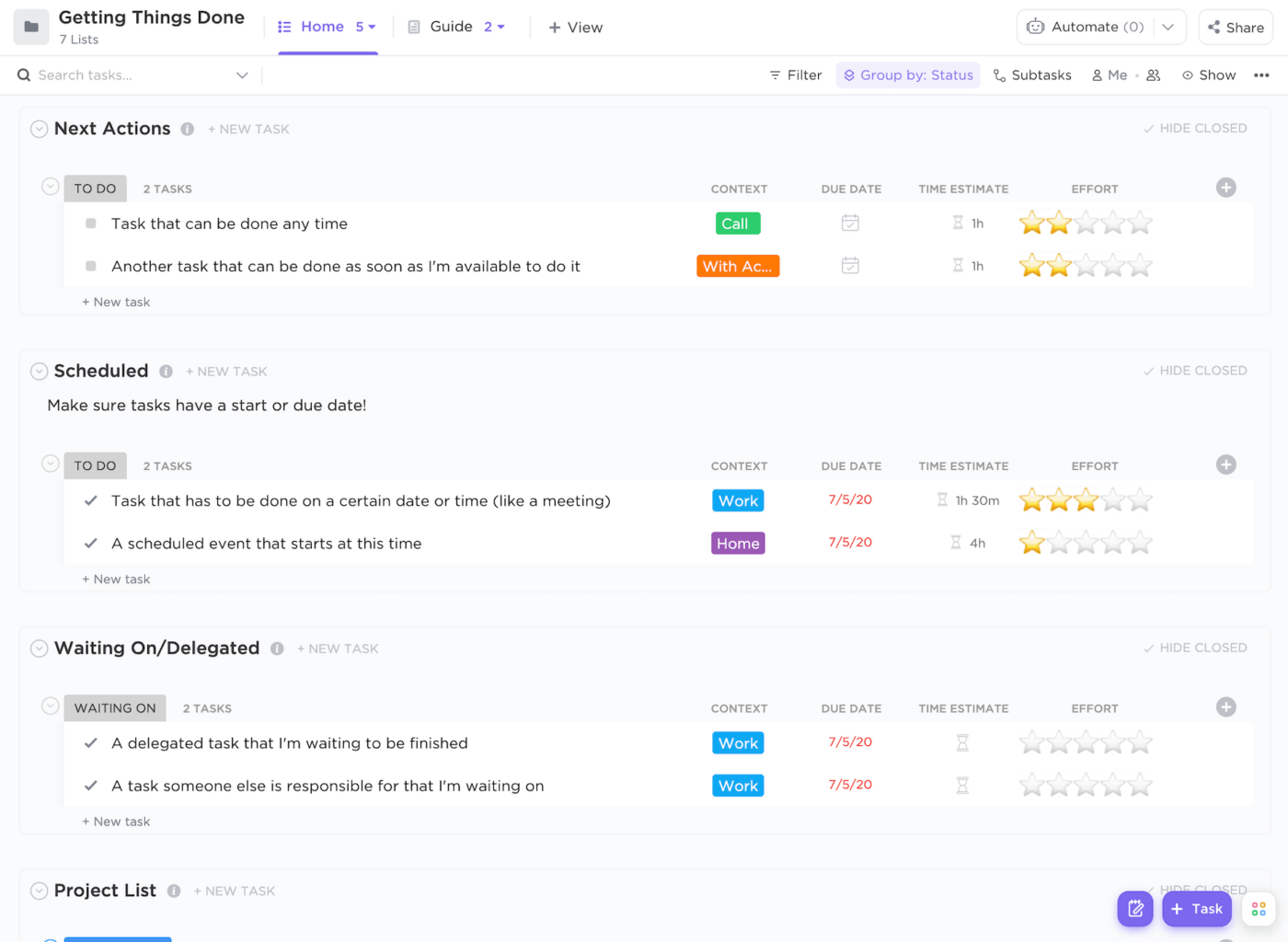
Task: Select the Home view tab
Action: [321, 27]
